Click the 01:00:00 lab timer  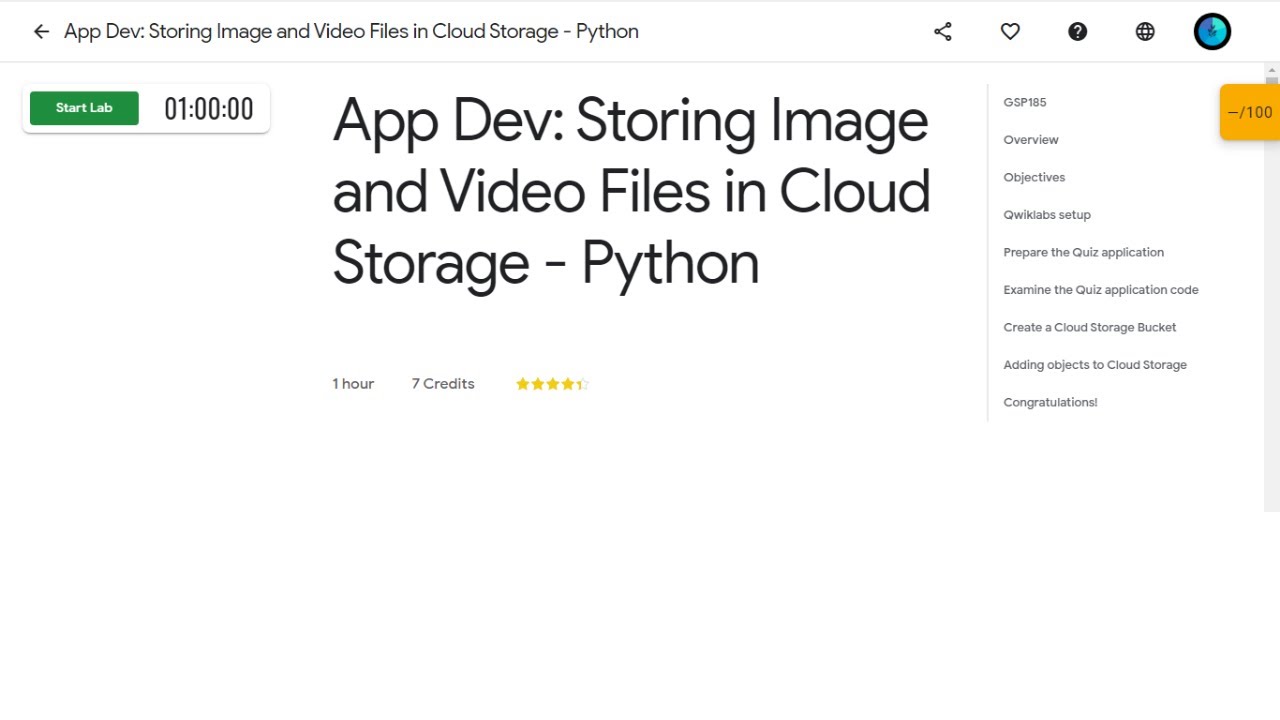coord(209,108)
